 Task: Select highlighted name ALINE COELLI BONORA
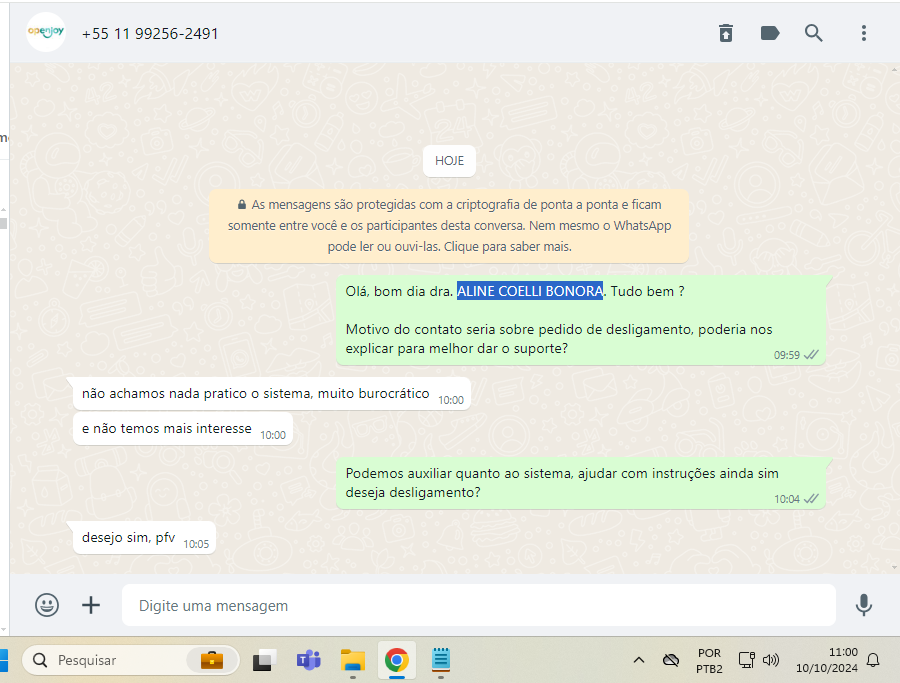[530, 291]
